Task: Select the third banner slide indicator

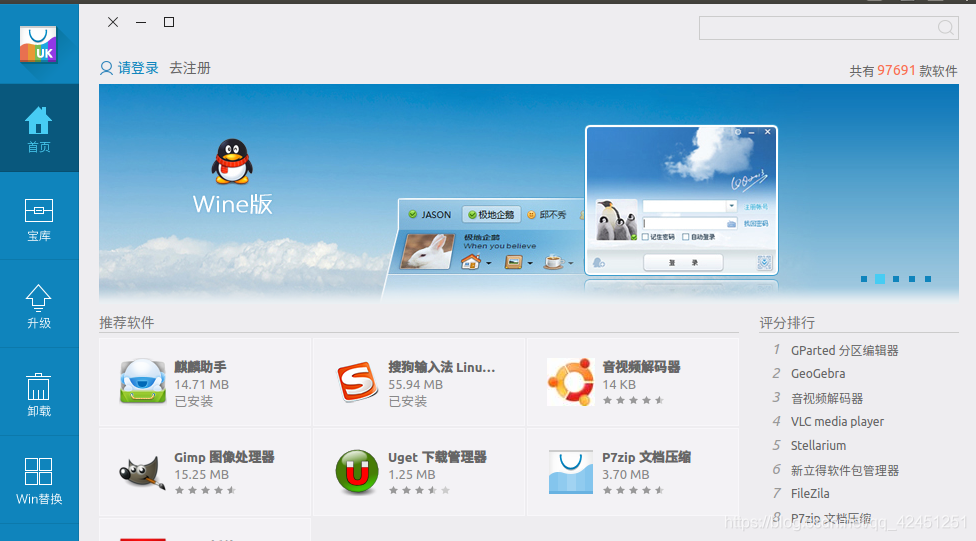Action: coord(896,279)
